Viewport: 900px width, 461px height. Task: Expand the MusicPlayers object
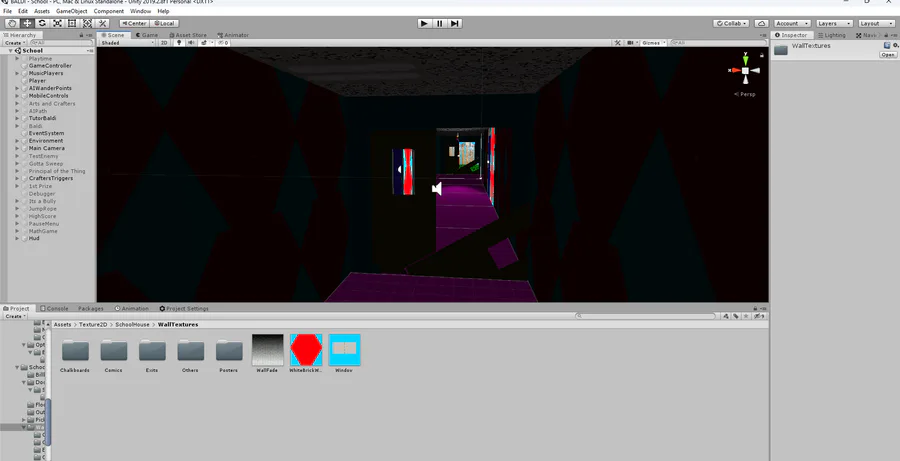(17, 73)
